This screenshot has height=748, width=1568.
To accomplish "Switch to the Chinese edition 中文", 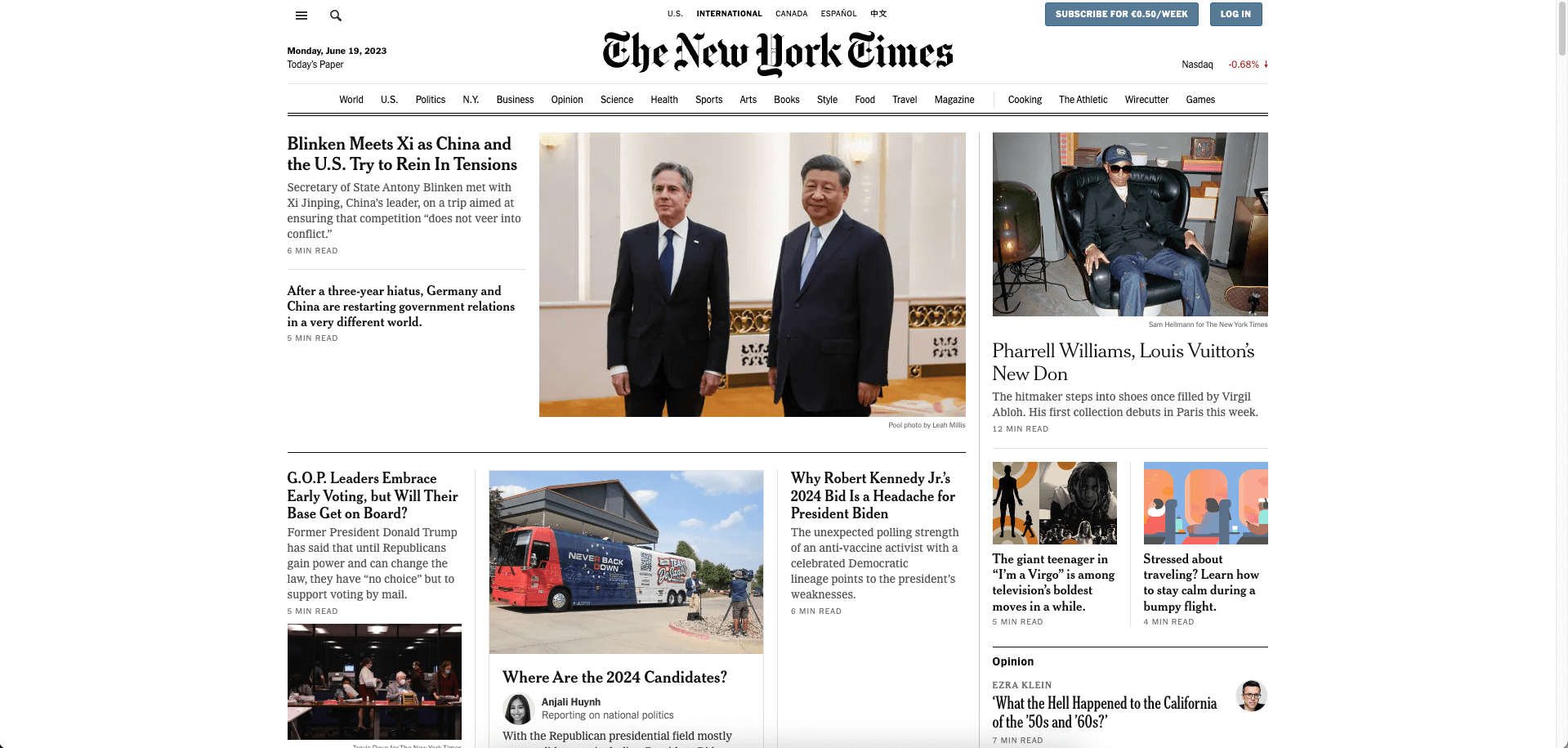I will [x=878, y=14].
